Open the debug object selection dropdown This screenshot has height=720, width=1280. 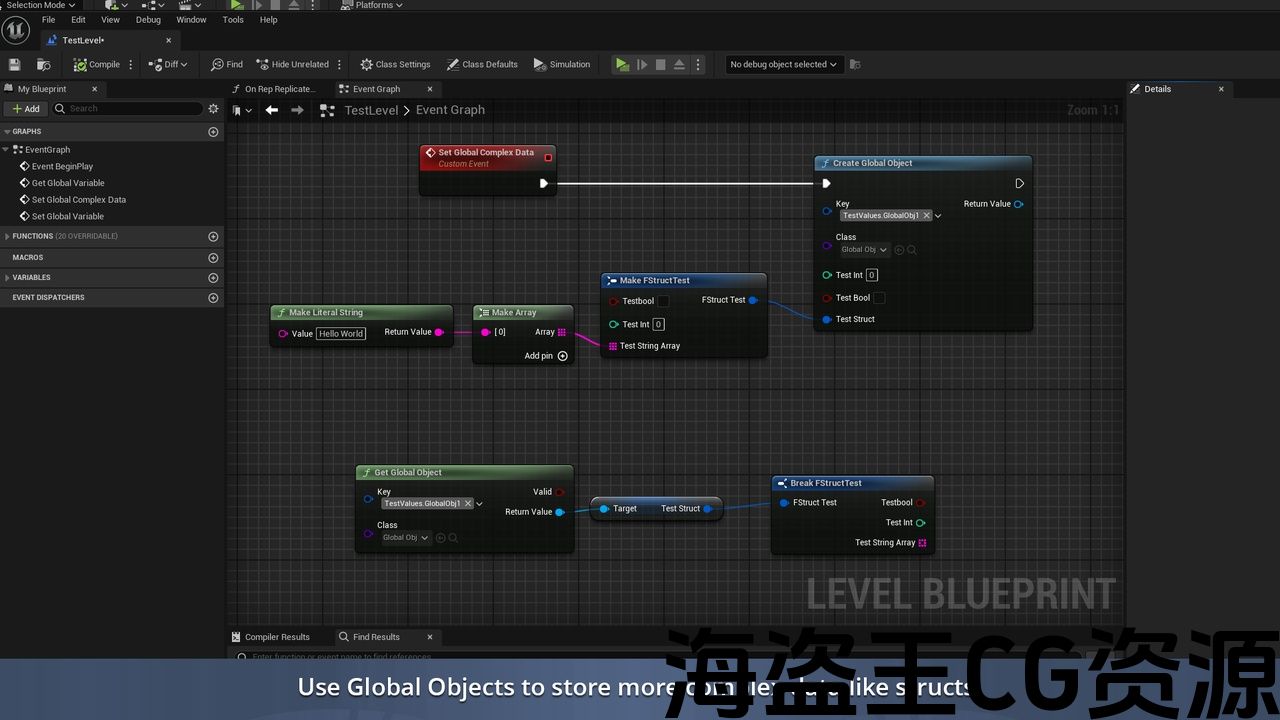click(x=783, y=64)
